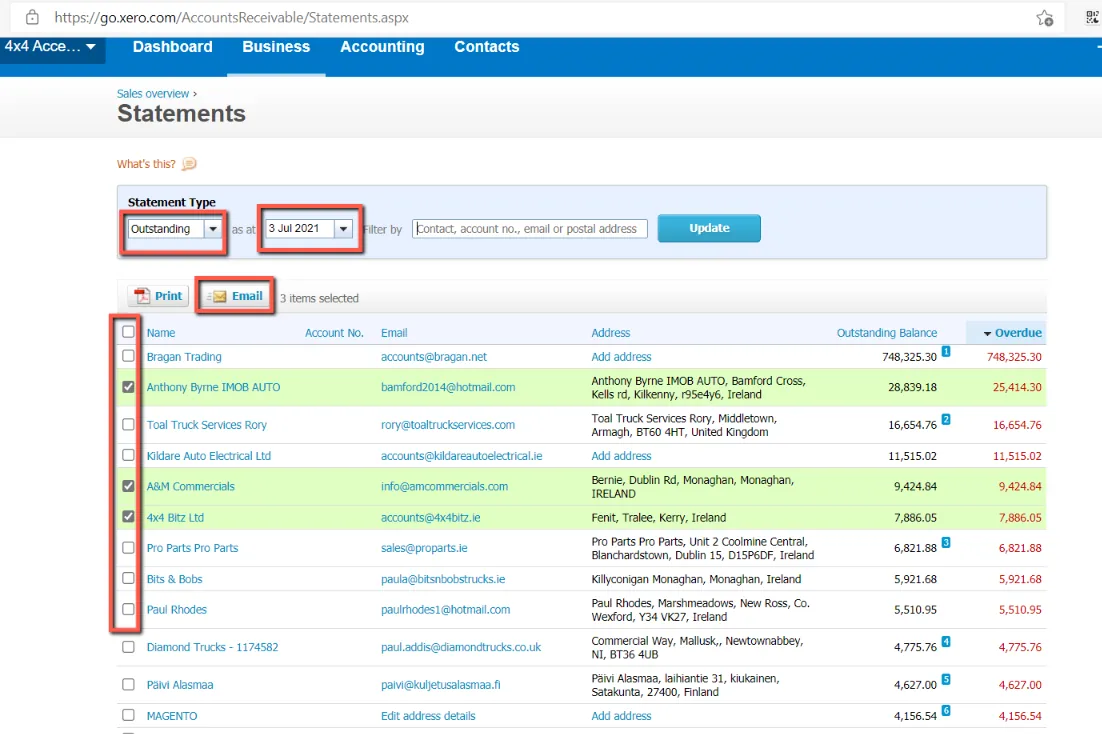This screenshot has height=734, width=1102.
Task: Click the 3 items selected text
Action: 319,298
